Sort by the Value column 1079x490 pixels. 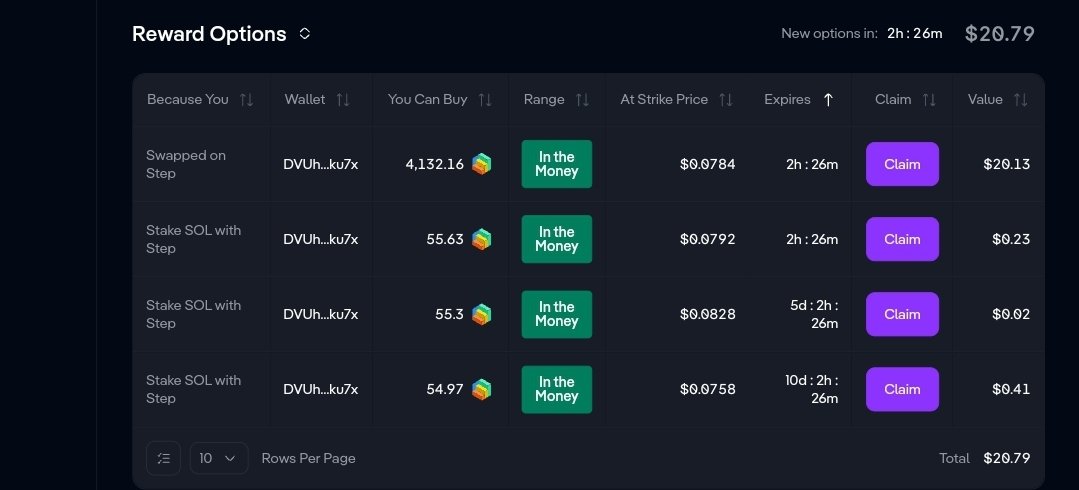coord(1021,100)
